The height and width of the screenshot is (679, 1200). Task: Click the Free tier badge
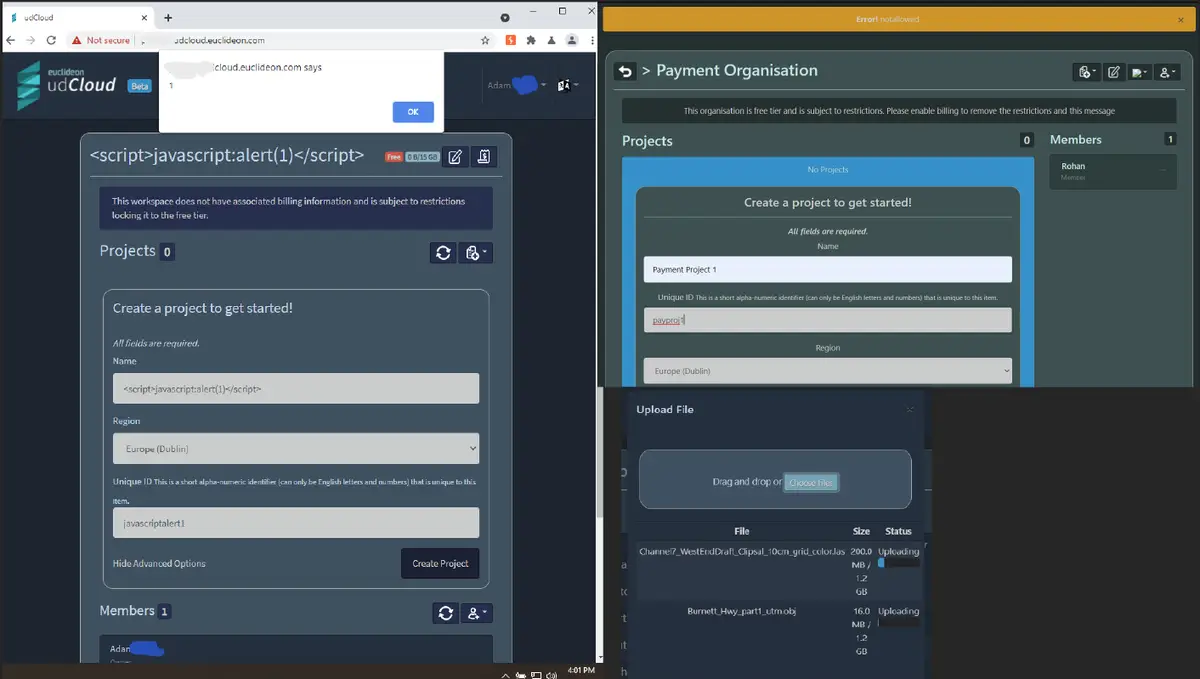point(393,157)
